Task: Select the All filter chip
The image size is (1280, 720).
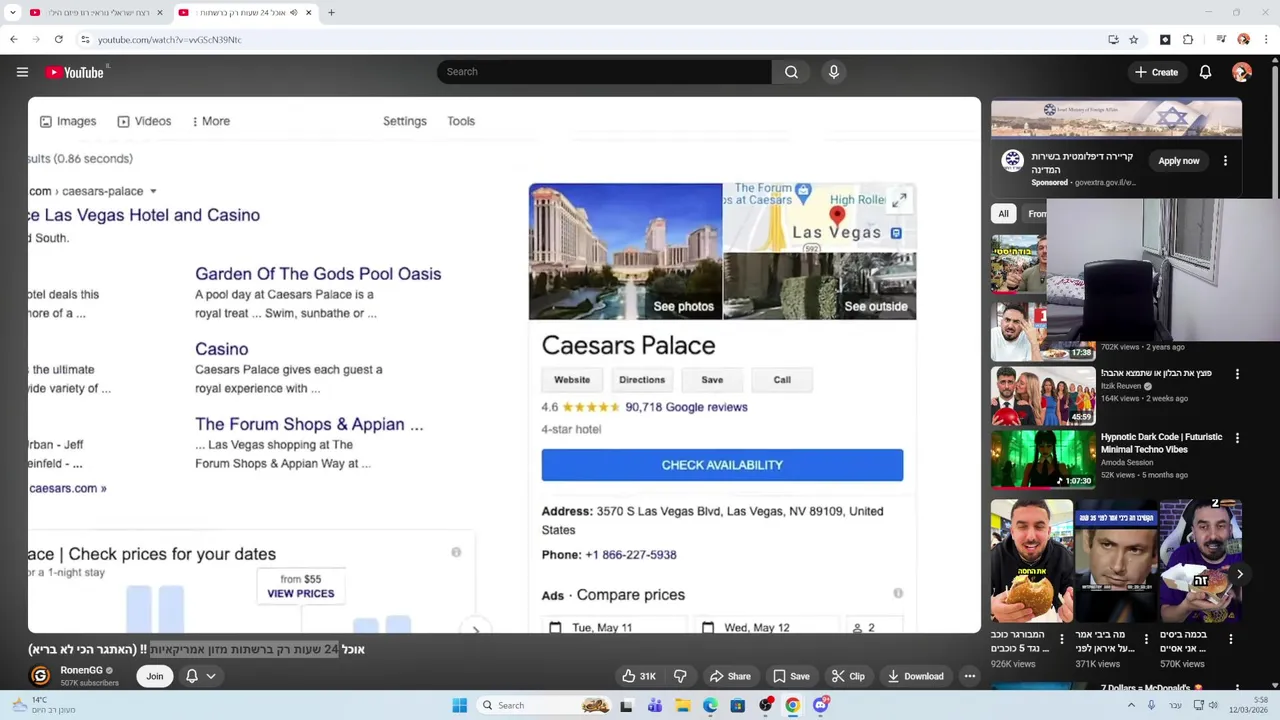Action: [x=1003, y=213]
